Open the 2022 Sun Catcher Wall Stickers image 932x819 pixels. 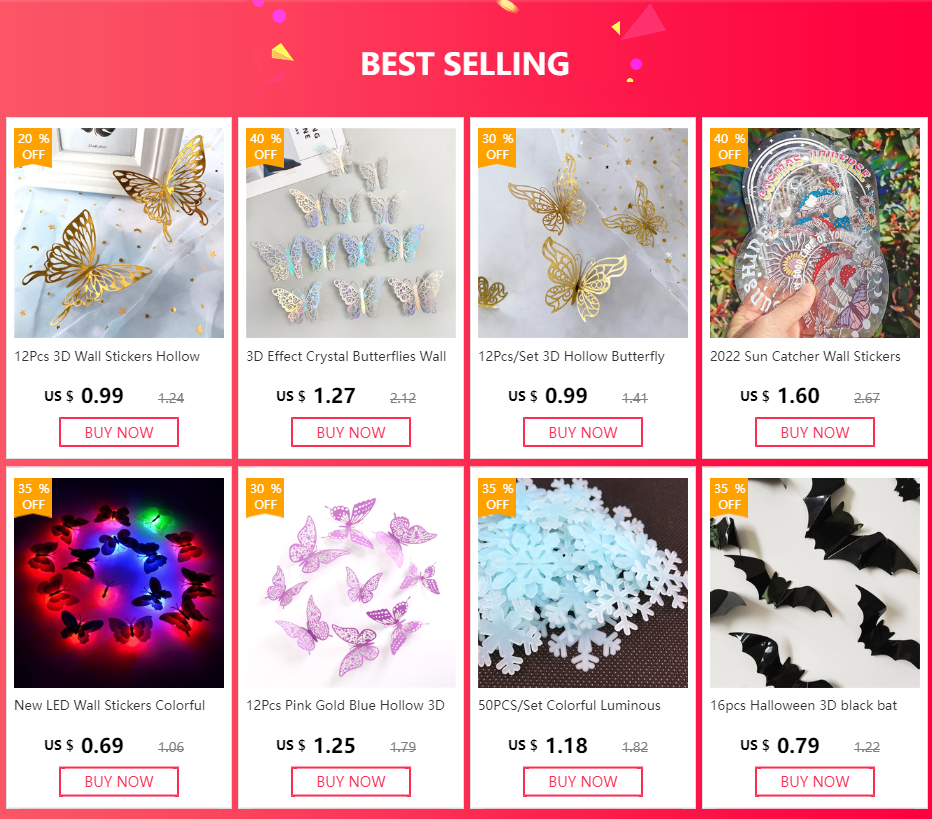pyautogui.click(x=815, y=233)
